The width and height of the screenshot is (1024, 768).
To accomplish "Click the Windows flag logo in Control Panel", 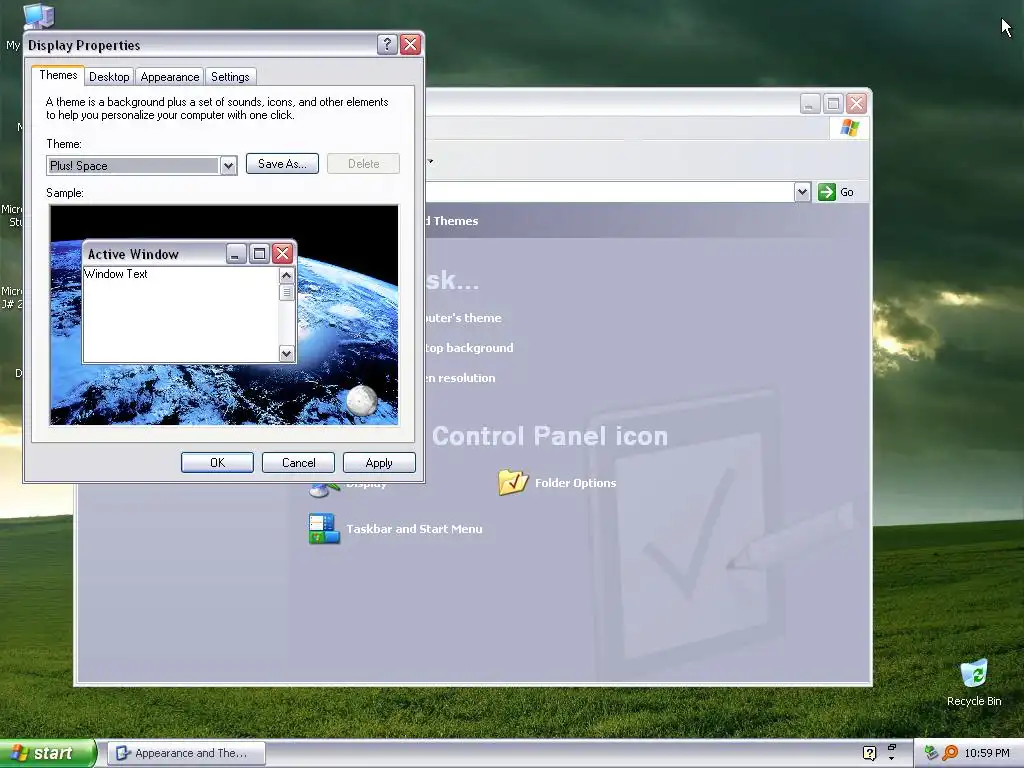I will point(850,127).
